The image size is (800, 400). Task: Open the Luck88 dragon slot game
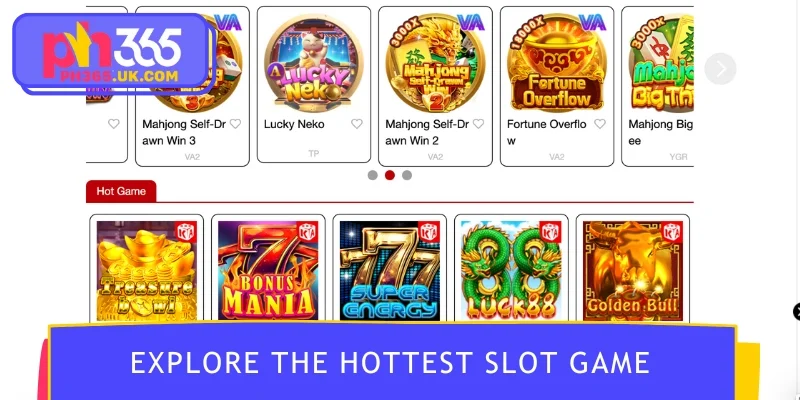coord(511,270)
